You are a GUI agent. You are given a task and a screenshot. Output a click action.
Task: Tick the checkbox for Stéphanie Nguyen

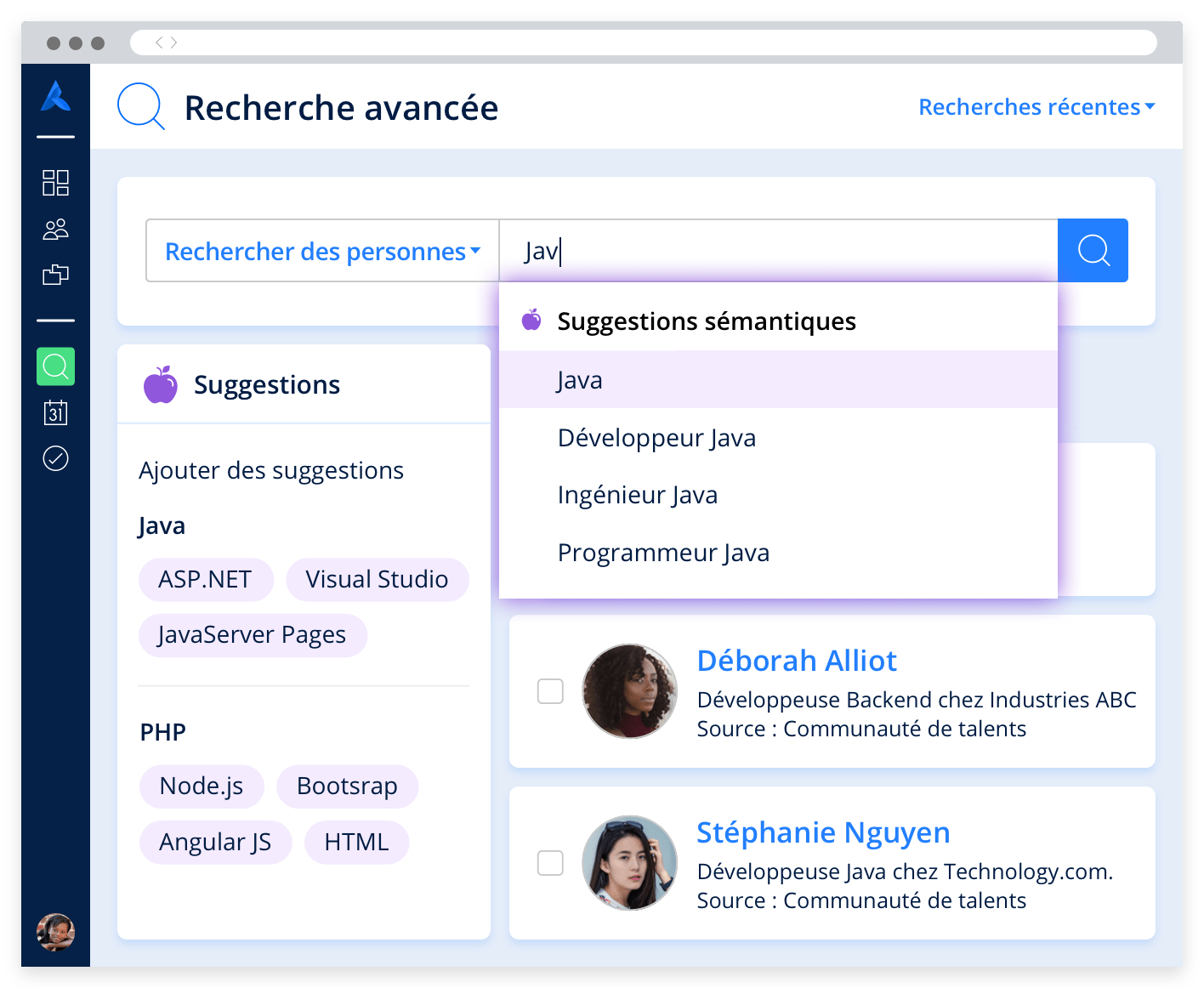(550, 863)
